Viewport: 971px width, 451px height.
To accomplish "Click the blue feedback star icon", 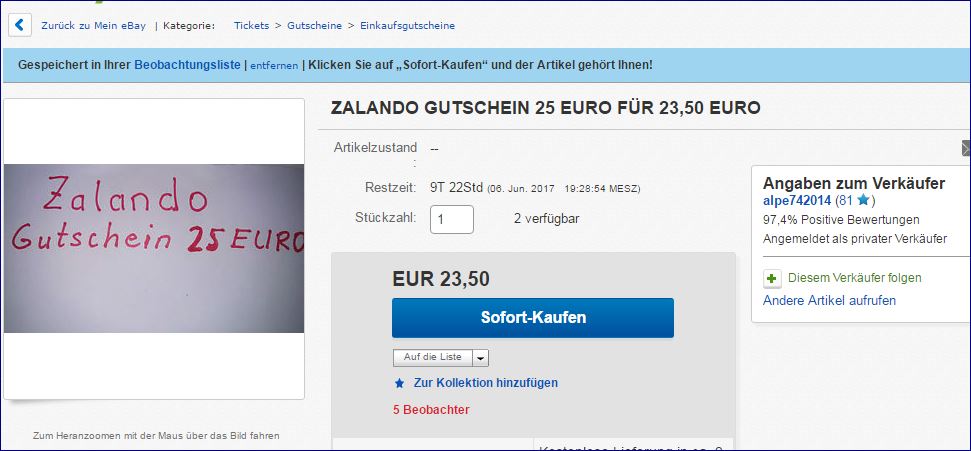I will 864,201.
